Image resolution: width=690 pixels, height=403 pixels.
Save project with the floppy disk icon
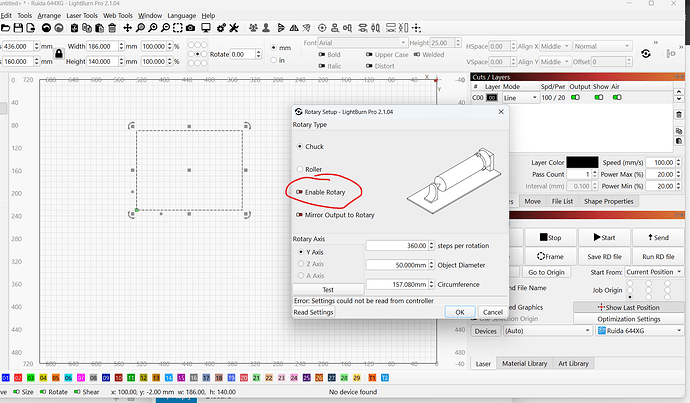pyautogui.click(x=18, y=28)
